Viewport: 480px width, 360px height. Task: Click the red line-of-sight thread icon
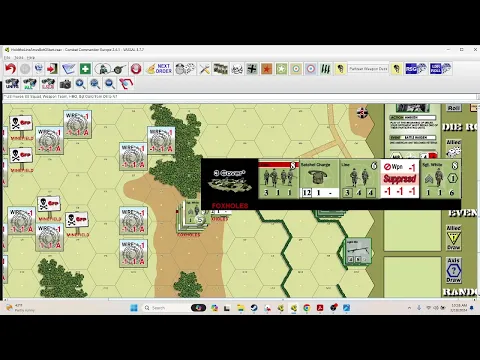(126, 84)
